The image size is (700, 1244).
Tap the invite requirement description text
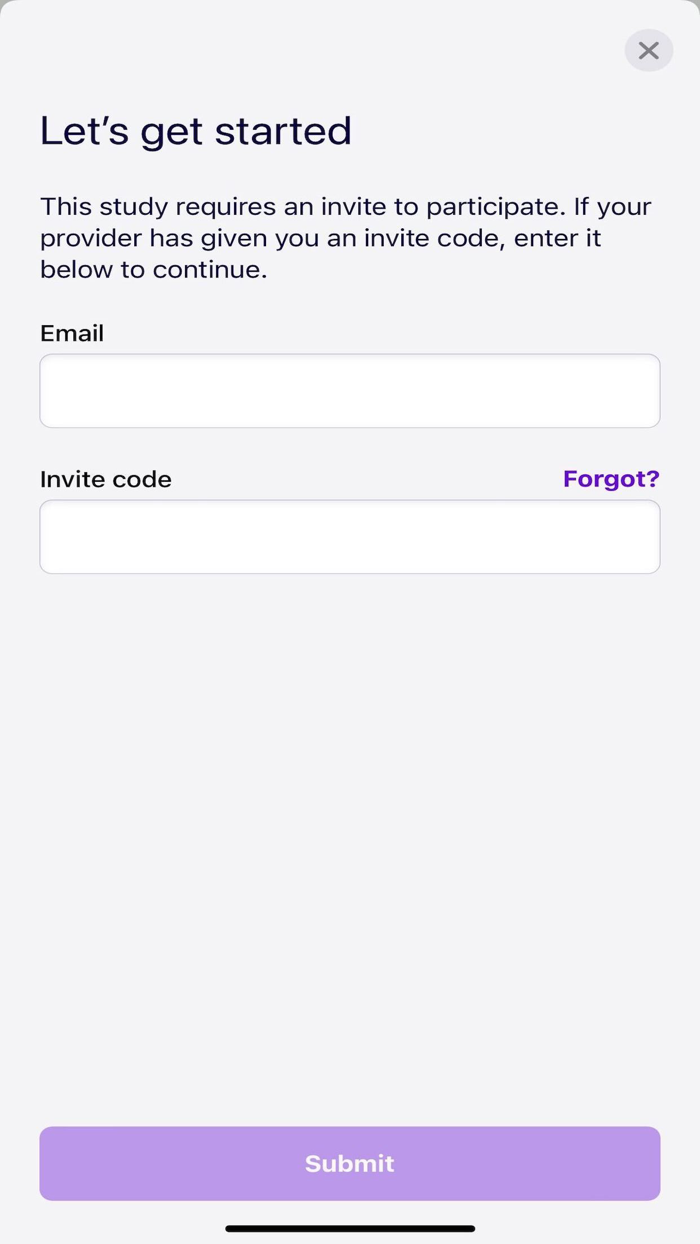click(346, 238)
